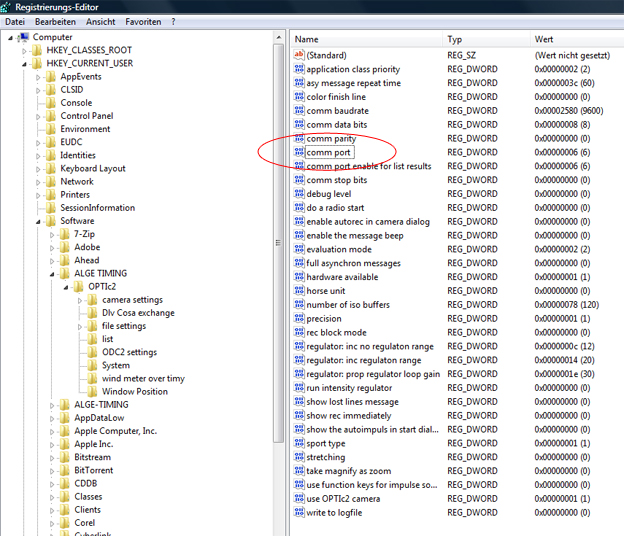Open the Bearbeiten menu
Viewport: 624px width, 536px height.
[x=55, y=21]
